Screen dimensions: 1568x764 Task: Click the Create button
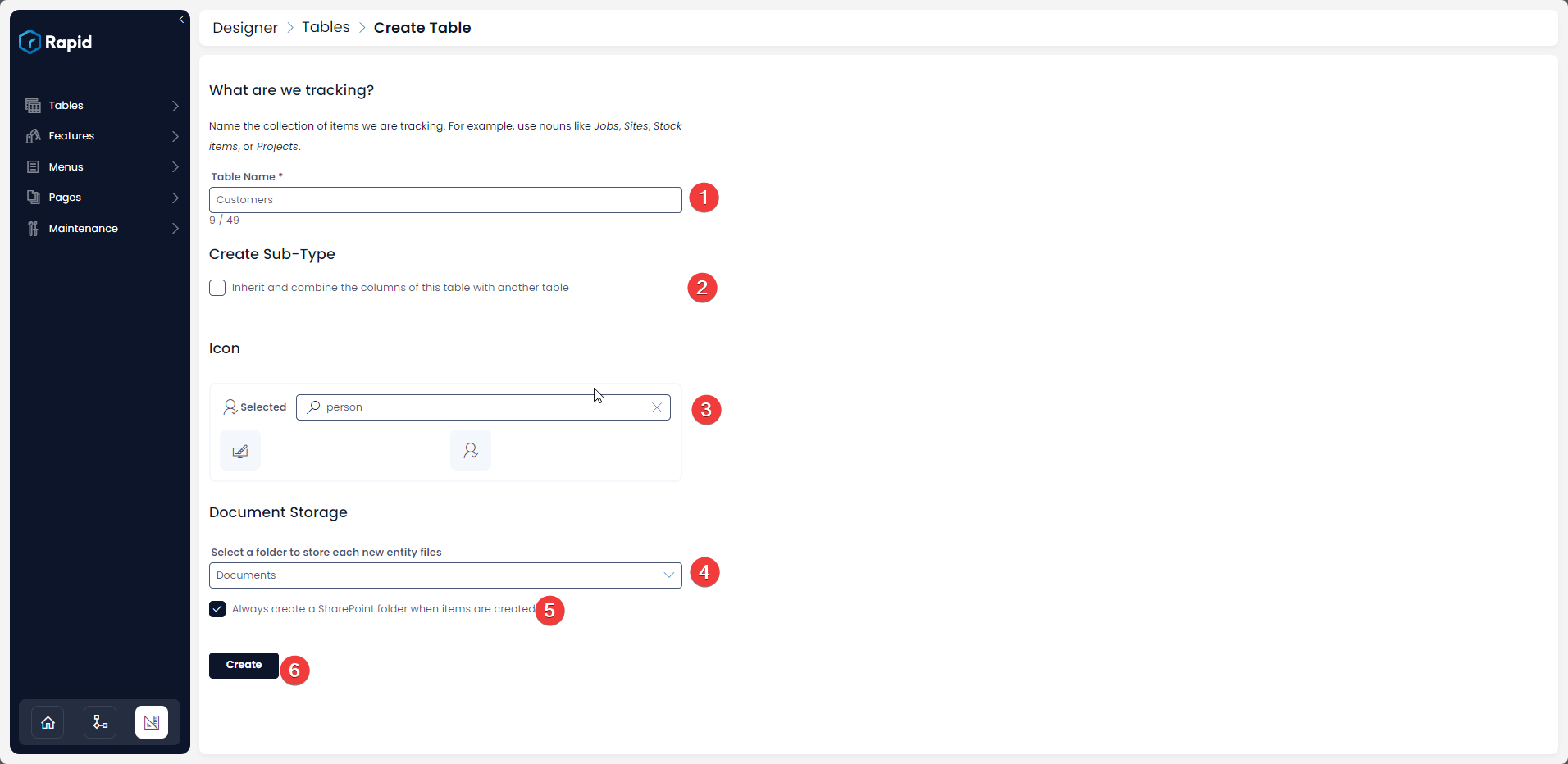[x=244, y=665]
